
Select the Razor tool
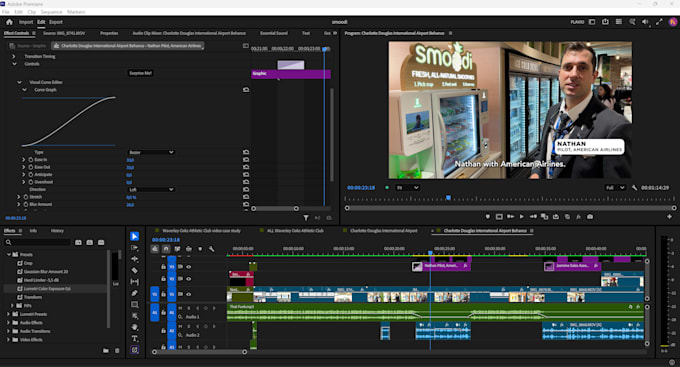(134, 270)
